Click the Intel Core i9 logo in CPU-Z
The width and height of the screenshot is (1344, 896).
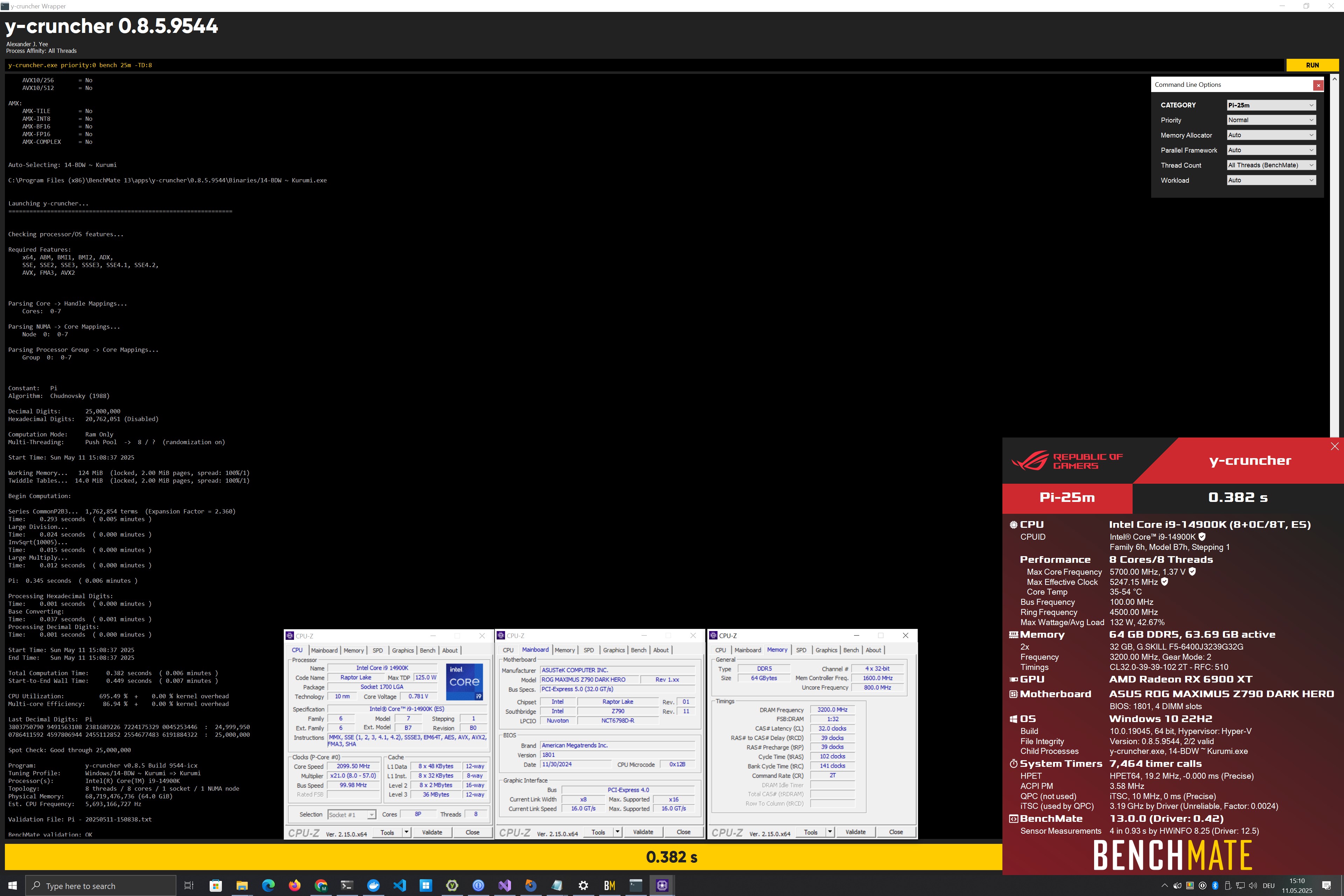[464, 682]
